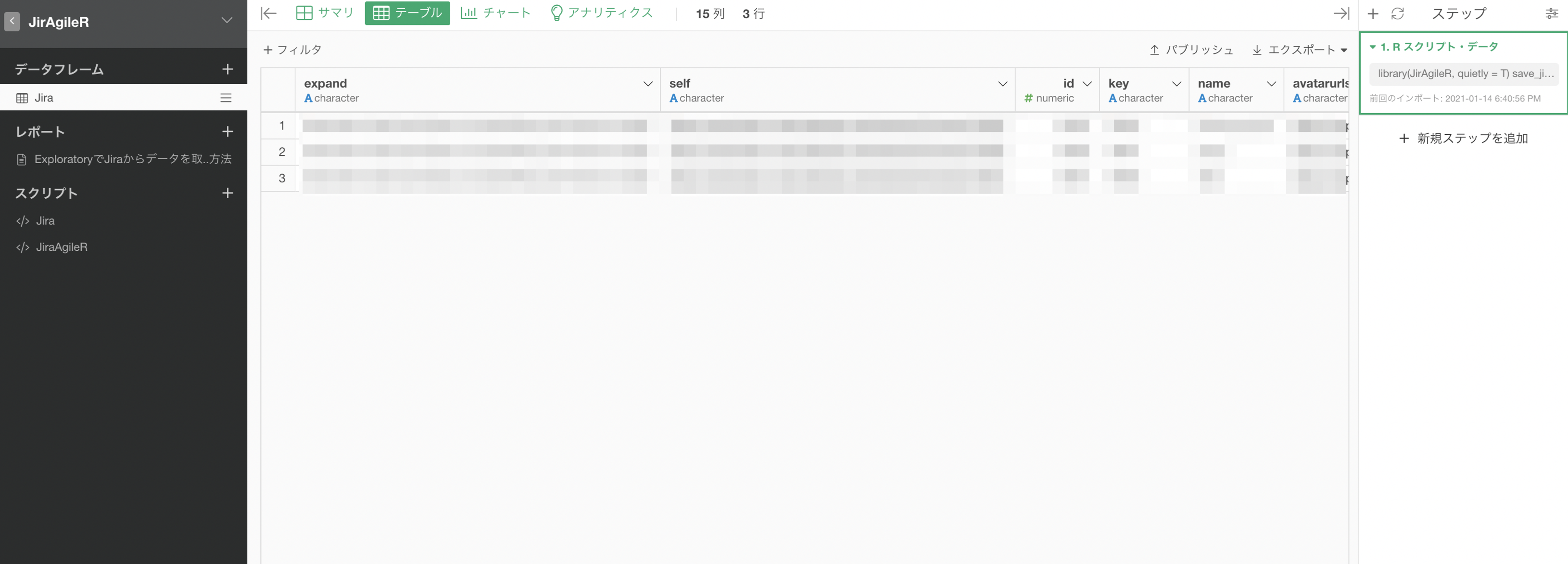Add a new script with plus icon
Viewport: 1568px width, 564px height.
(227, 193)
